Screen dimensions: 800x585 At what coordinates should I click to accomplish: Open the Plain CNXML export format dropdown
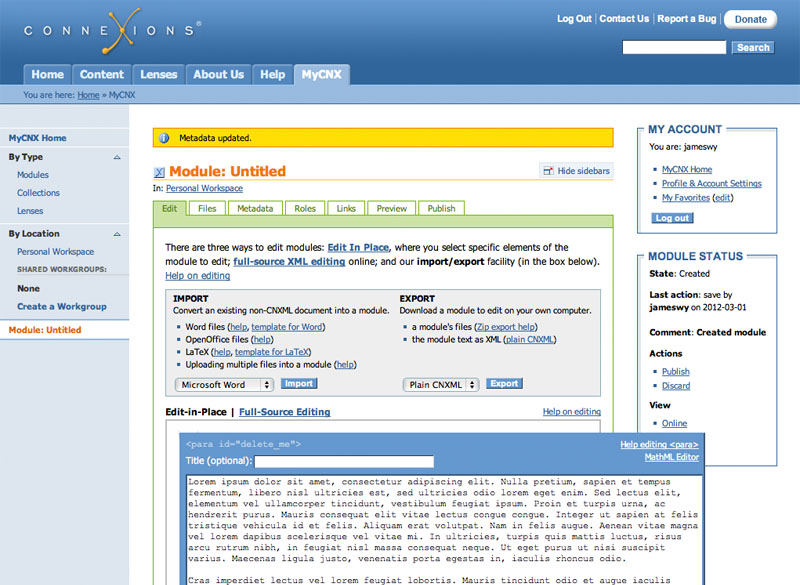click(x=441, y=384)
